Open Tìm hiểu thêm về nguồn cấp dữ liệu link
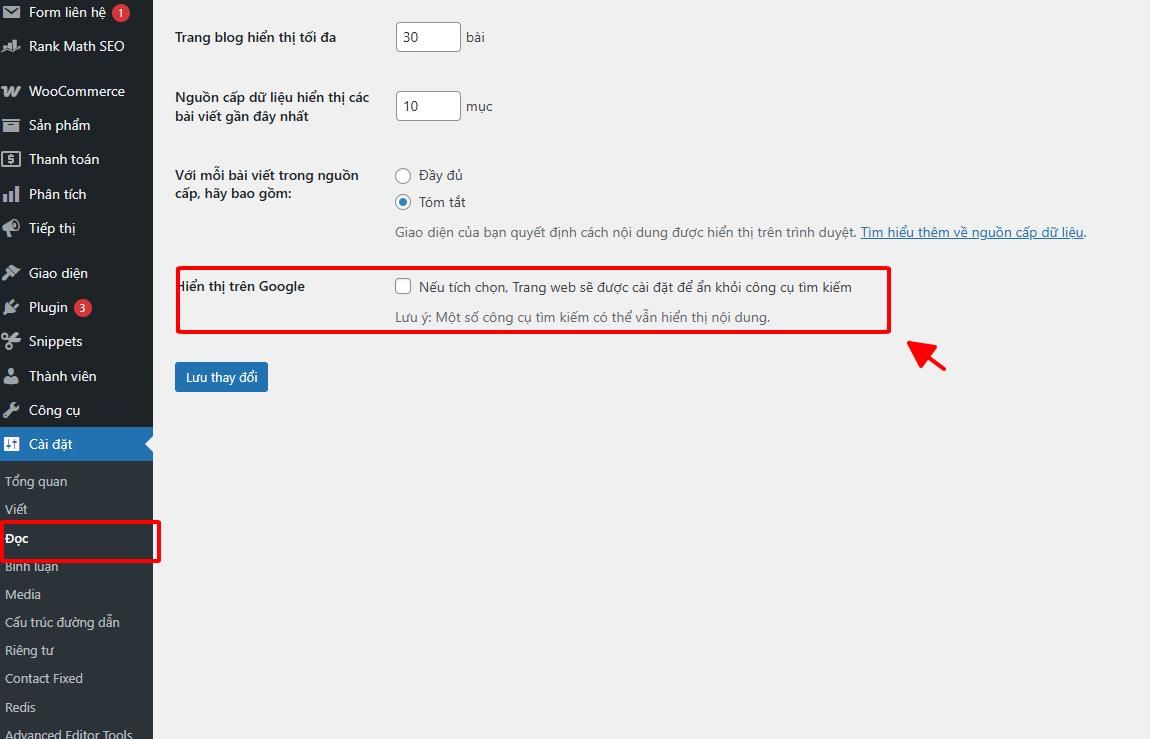The height and width of the screenshot is (739, 1150). 972,232
